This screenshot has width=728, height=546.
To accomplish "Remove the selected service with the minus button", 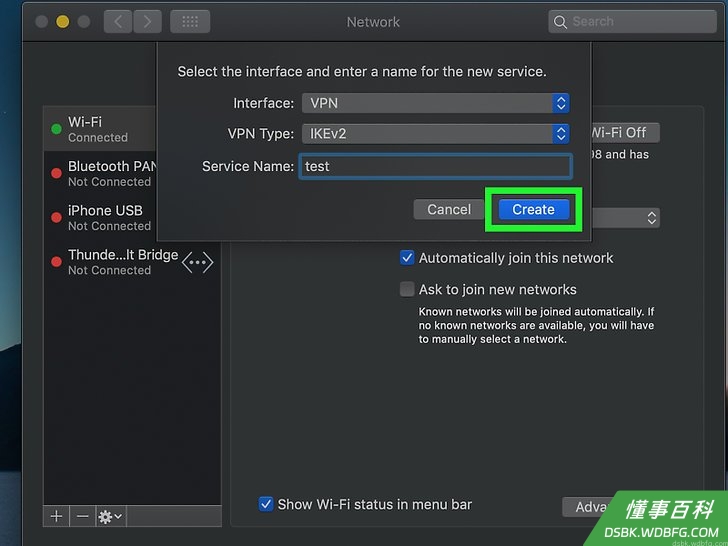I will (x=83, y=516).
